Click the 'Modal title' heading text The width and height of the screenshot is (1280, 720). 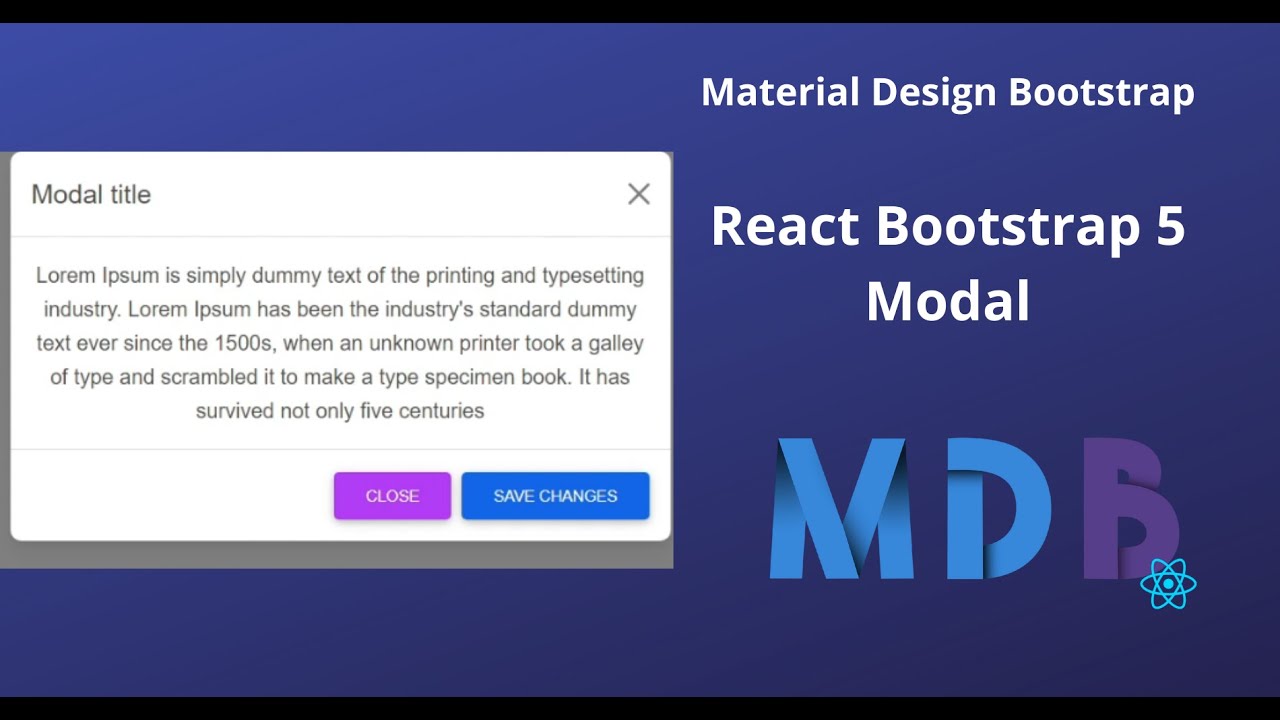pos(91,194)
